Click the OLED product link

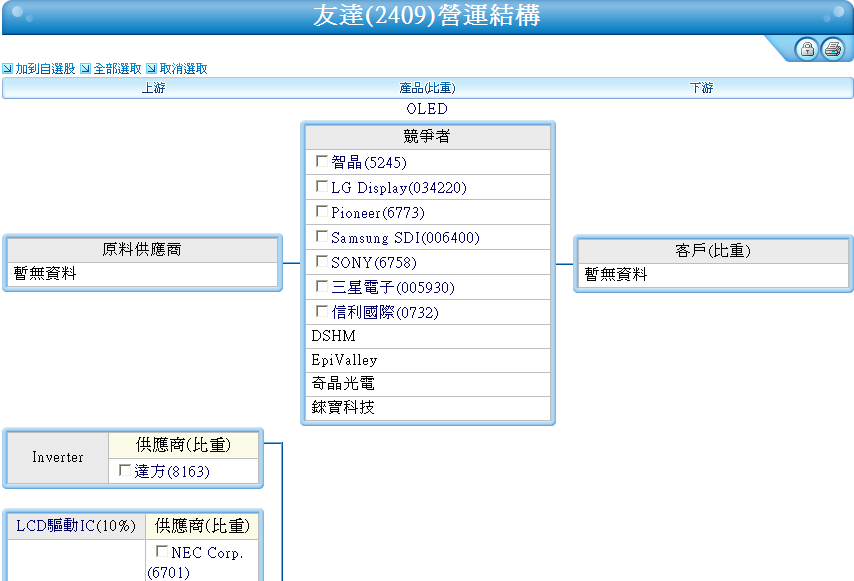[427, 109]
